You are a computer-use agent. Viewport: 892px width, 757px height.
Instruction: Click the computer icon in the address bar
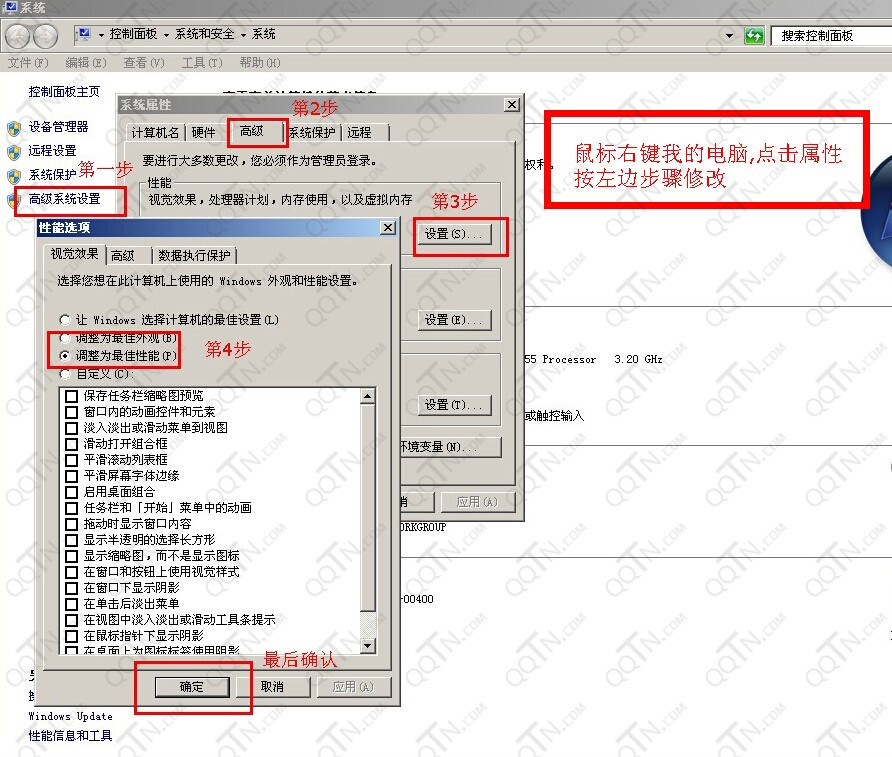(x=85, y=35)
